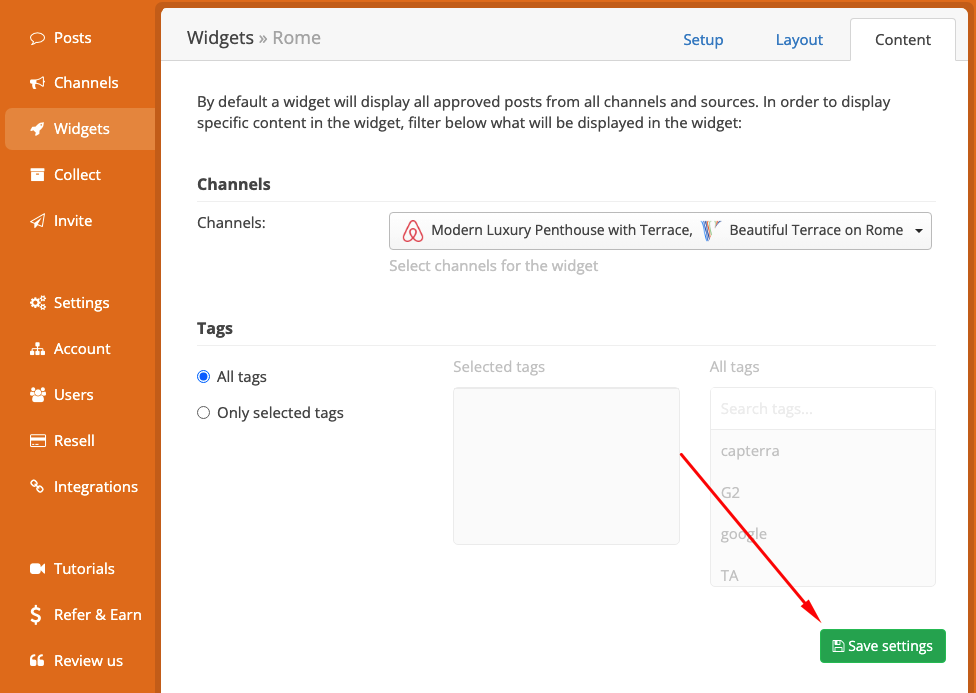Select the All tags radio button
976x693 pixels.
204,377
